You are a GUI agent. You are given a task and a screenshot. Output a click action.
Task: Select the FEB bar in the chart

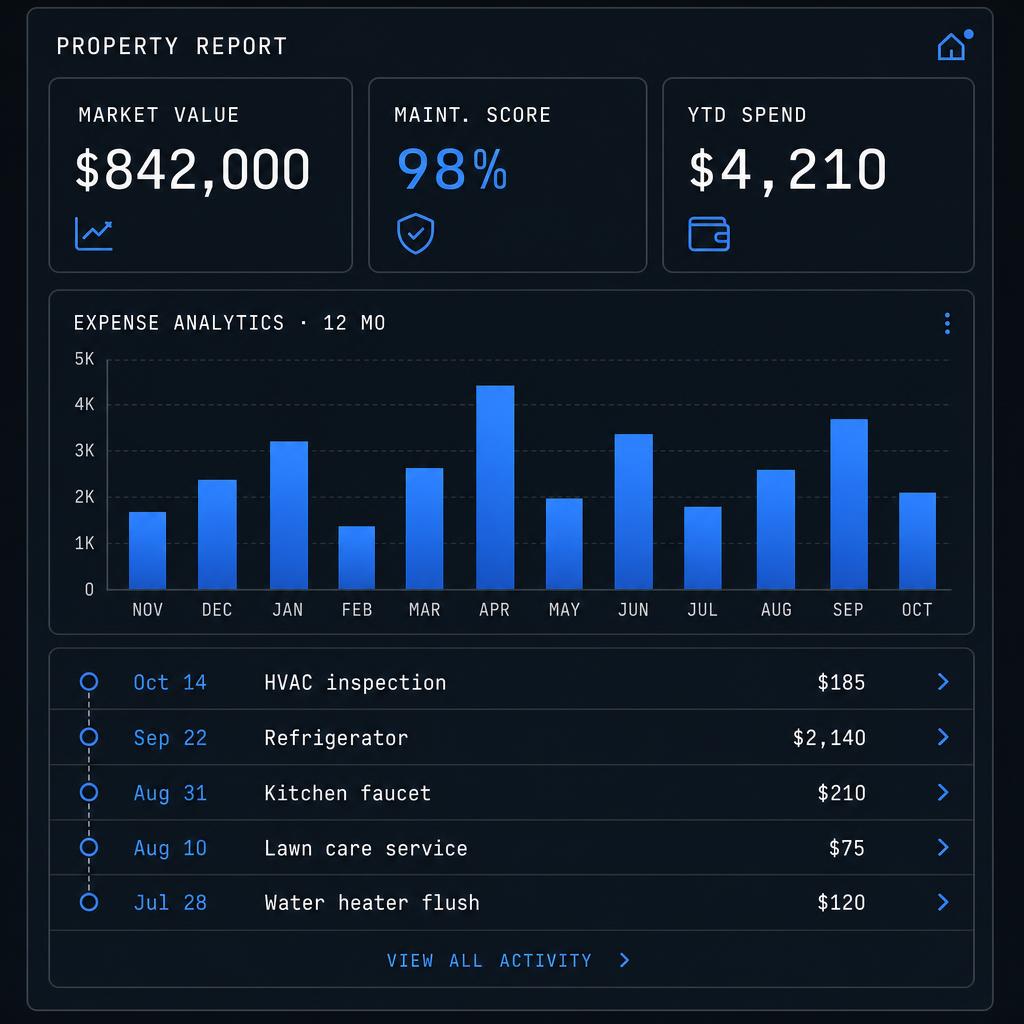tap(357, 558)
